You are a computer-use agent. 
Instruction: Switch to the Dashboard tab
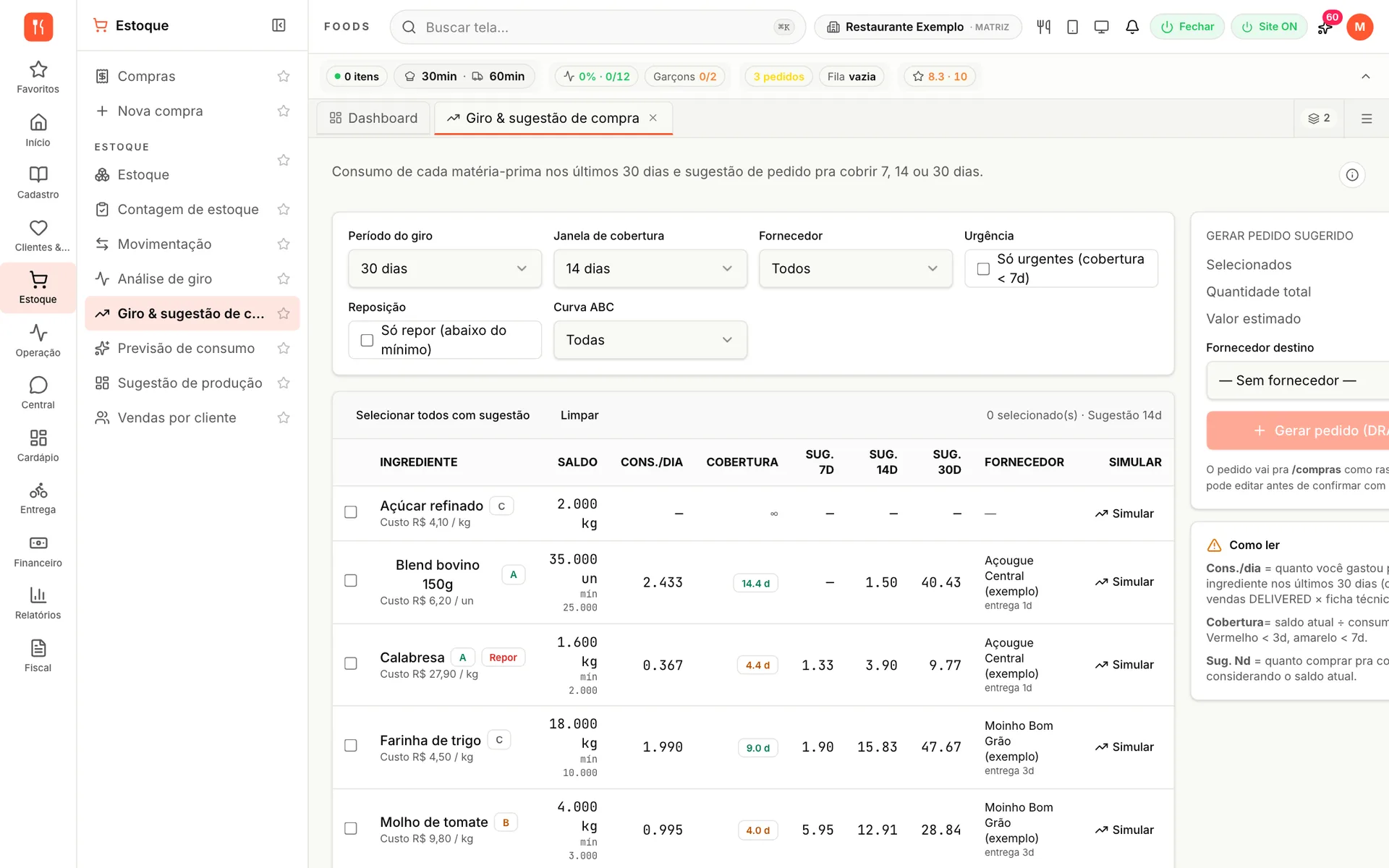[x=373, y=118]
